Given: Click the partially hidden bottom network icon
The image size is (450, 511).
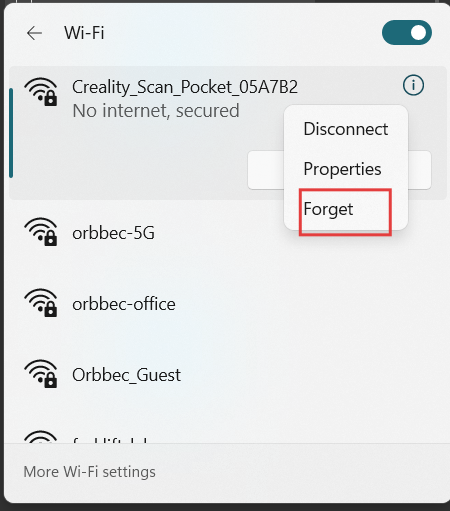Looking at the screenshot, I should [41, 437].
